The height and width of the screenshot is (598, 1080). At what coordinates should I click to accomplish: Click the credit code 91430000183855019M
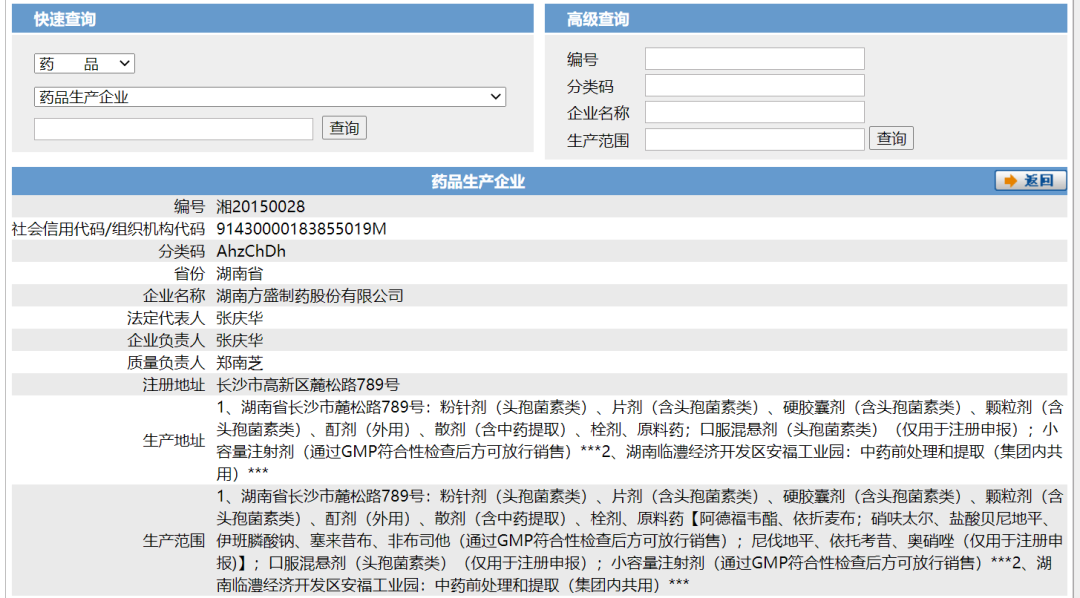click(301, 229)
